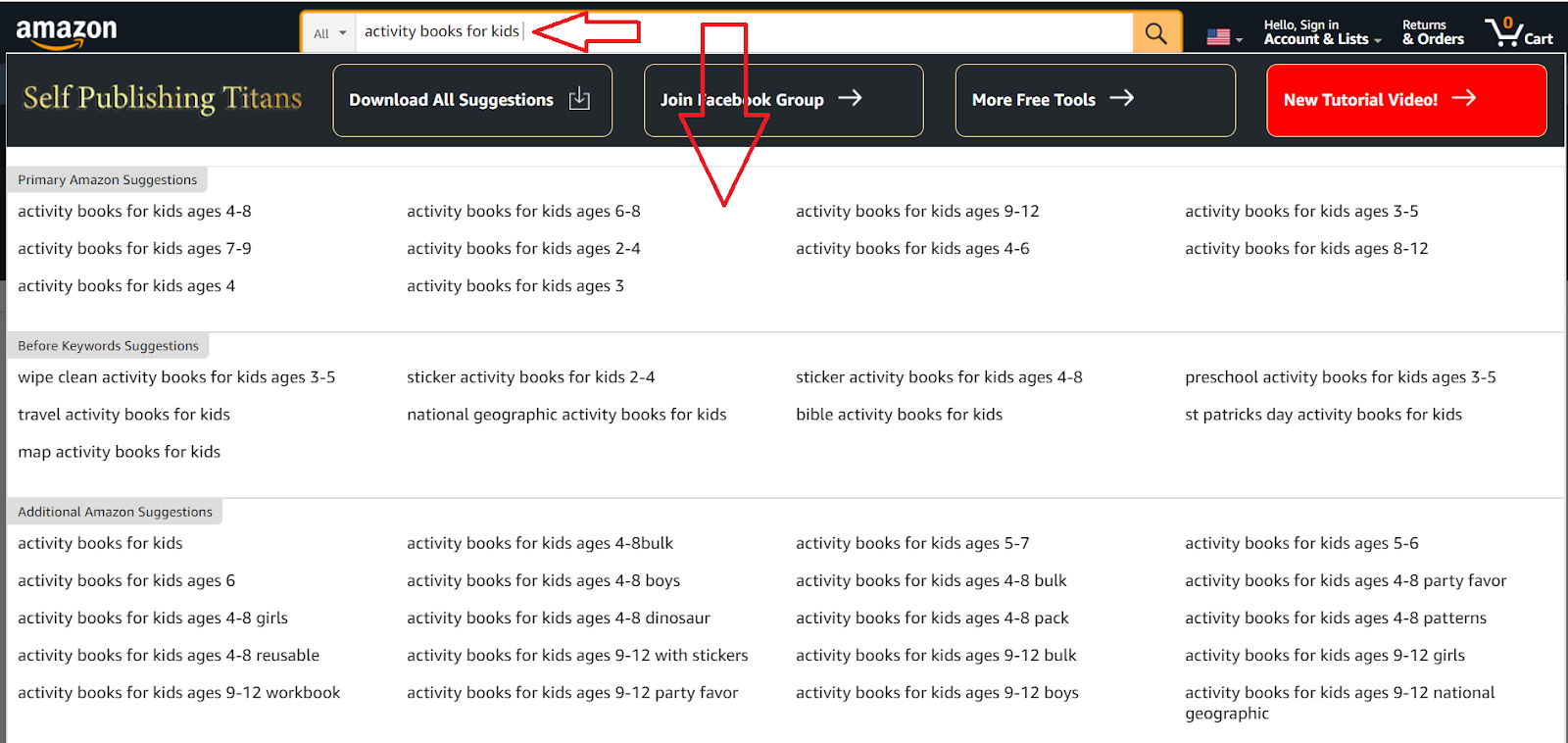Choose 'activity books for kids ages 6'
The height and width of the screenshot is (743, 1568).
click(126, 580)
